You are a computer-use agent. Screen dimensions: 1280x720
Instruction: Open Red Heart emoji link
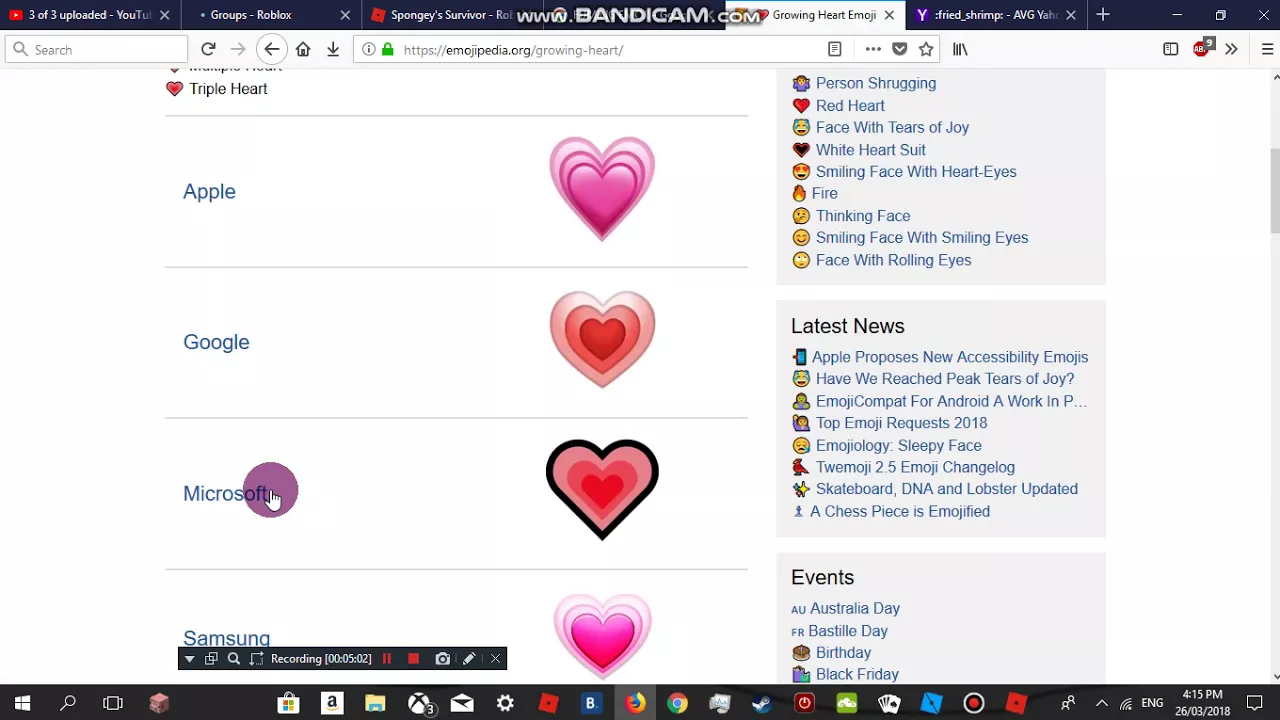coord(850,105)
